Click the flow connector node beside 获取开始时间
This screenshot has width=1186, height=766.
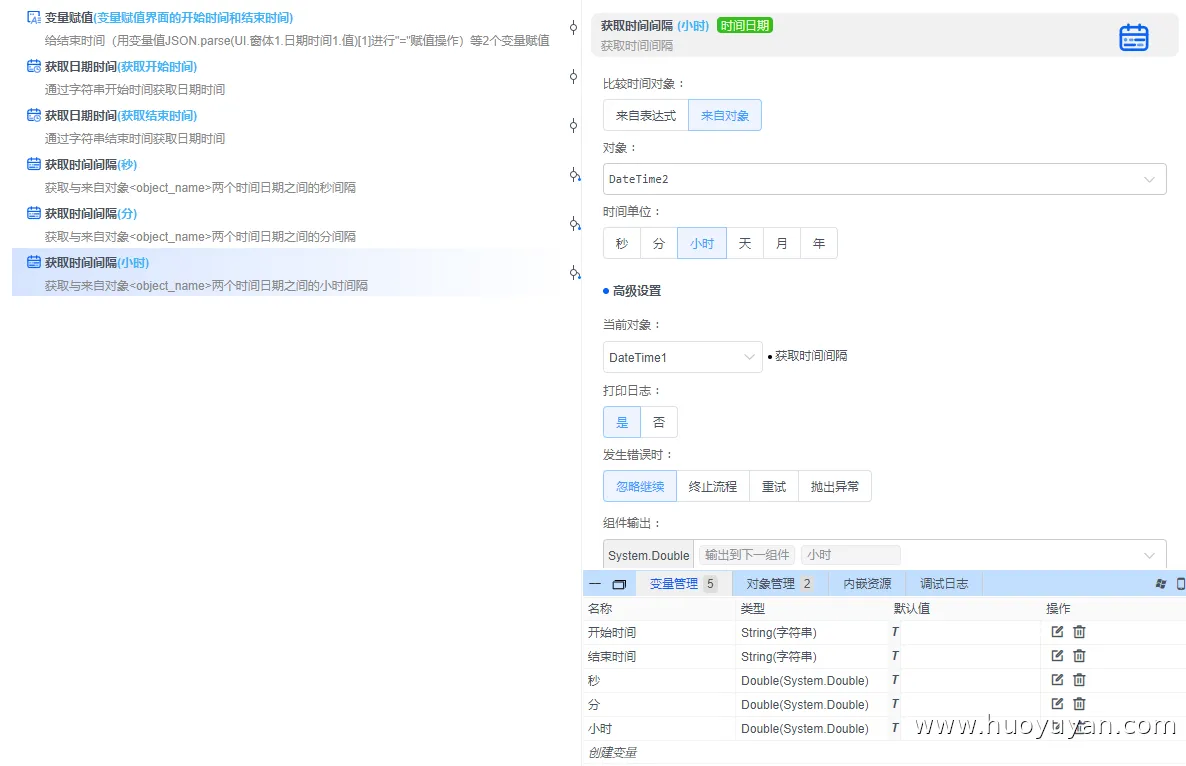click(x=573, y=76)
